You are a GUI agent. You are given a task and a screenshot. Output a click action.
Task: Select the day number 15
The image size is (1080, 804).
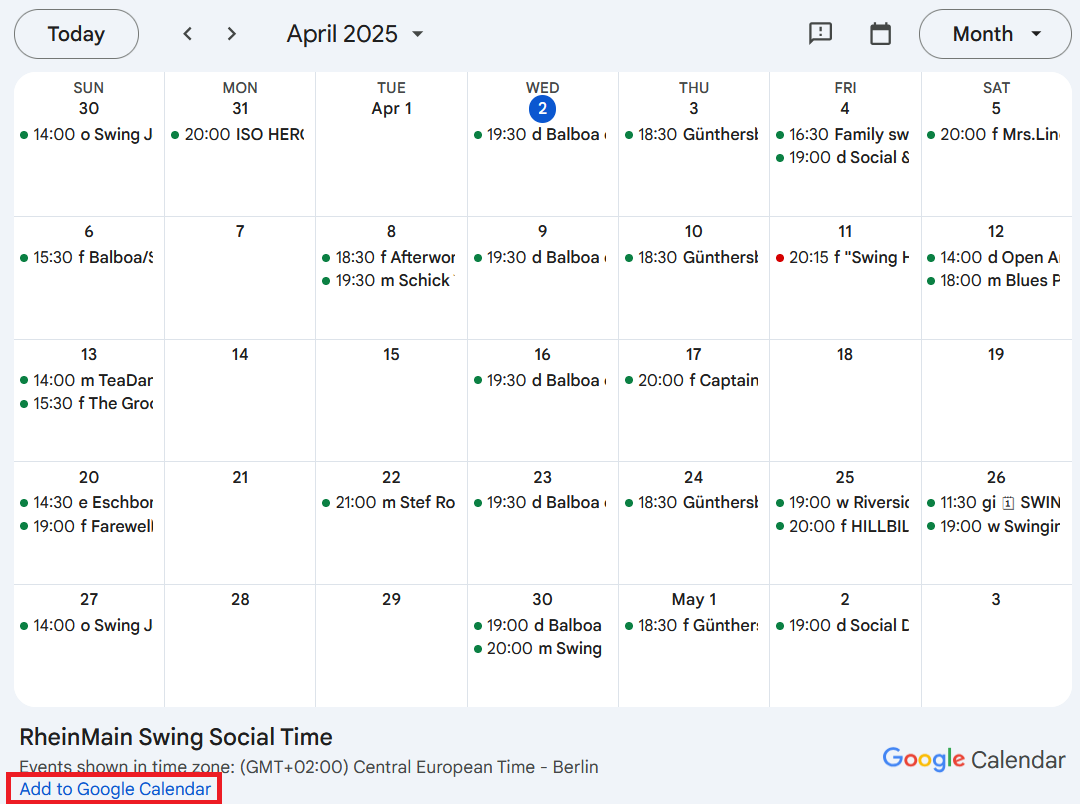tap(391, 354)
